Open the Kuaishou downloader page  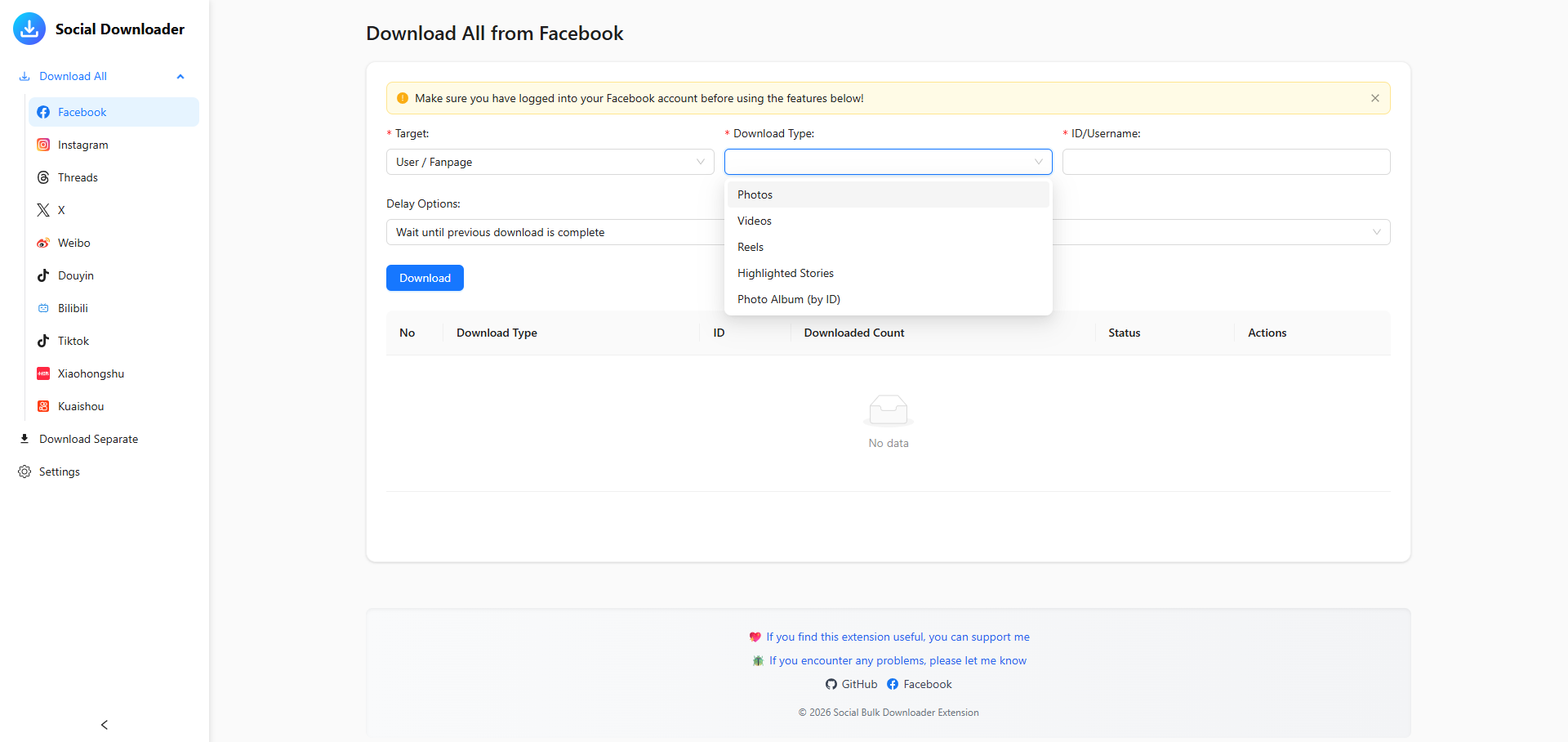114,406
